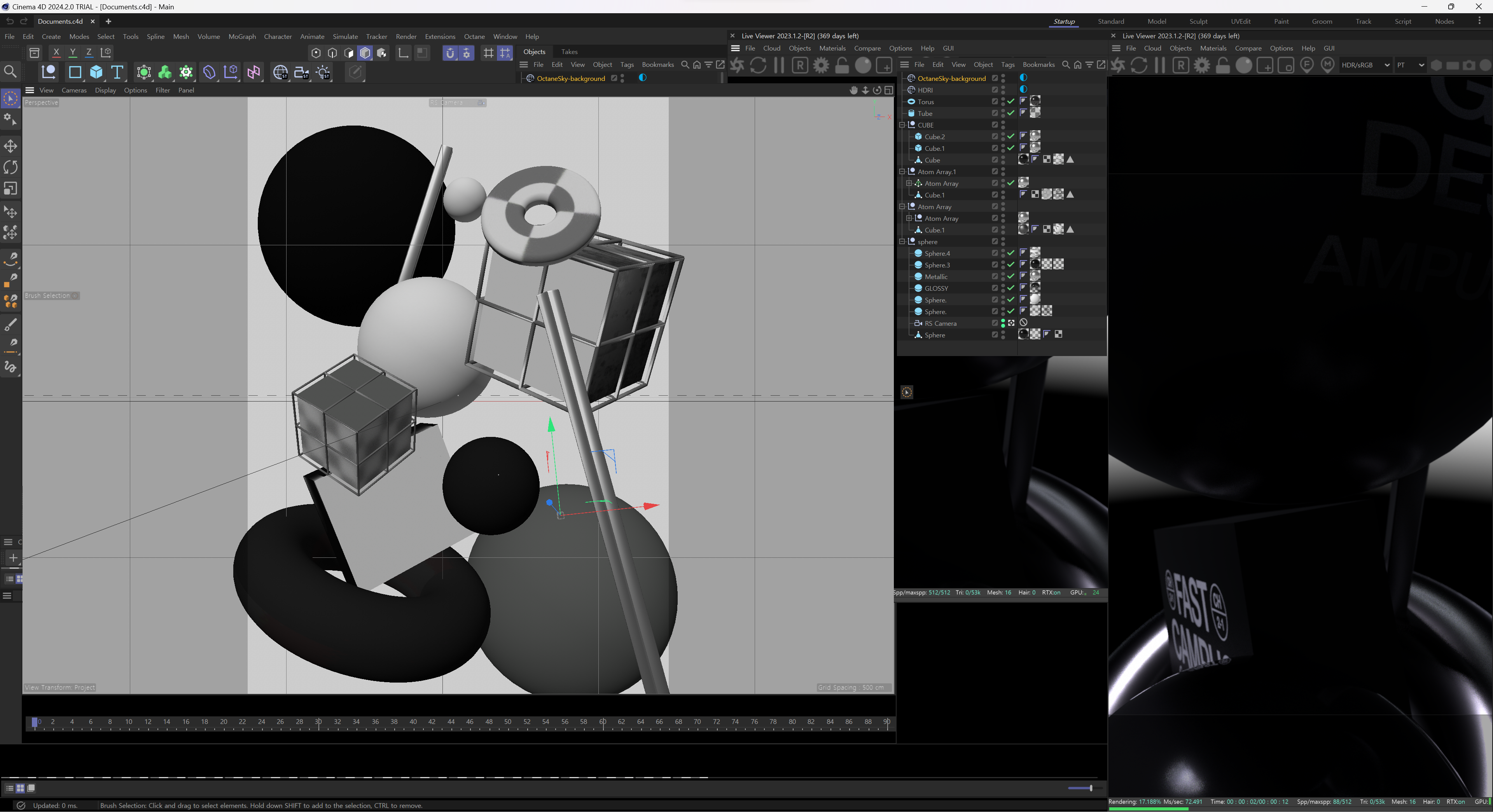The width and height of the screenshot is (1493, 812).
Task: Switch to the Takes tab
Action: click(x=569, y=52)
